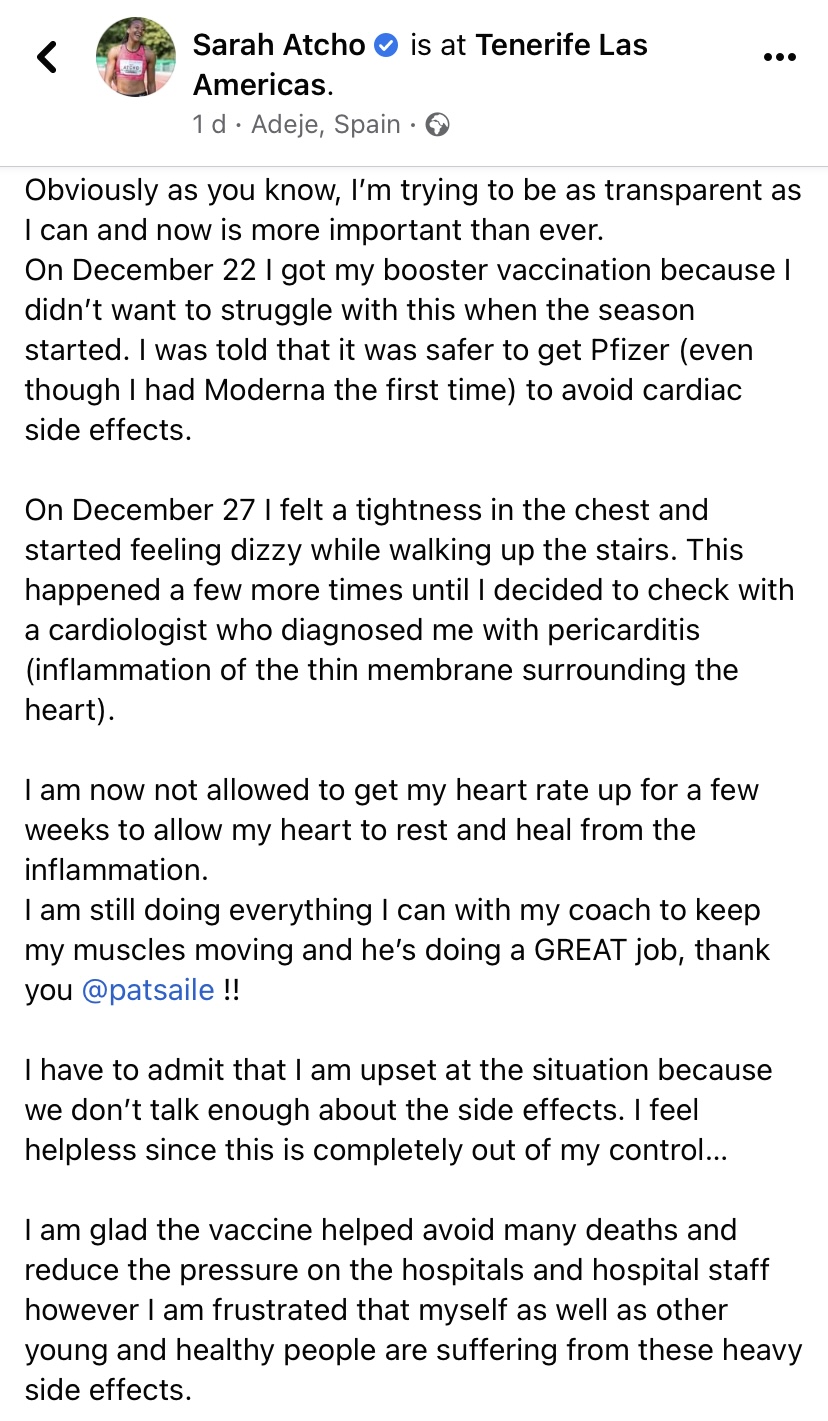
Task: Tap the "Adeje, Spain" location text
Action: tap(326, 125)
